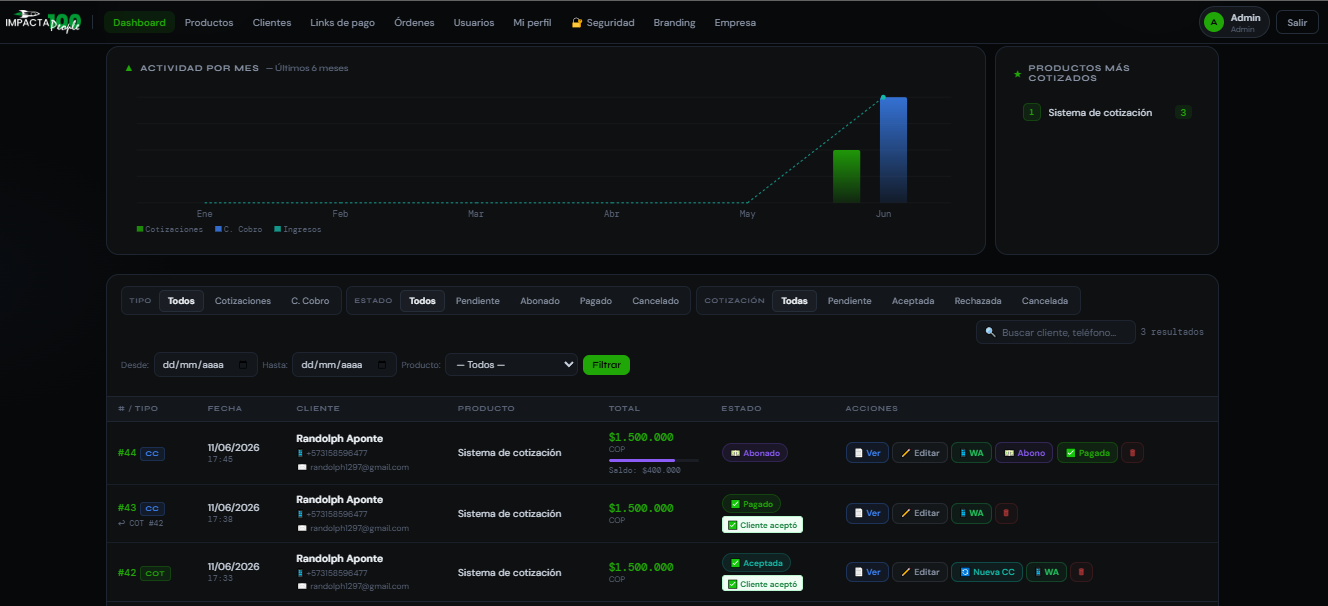Edit record #43 with pencil button
The image size is (1328, 606).
click(920, 513)
